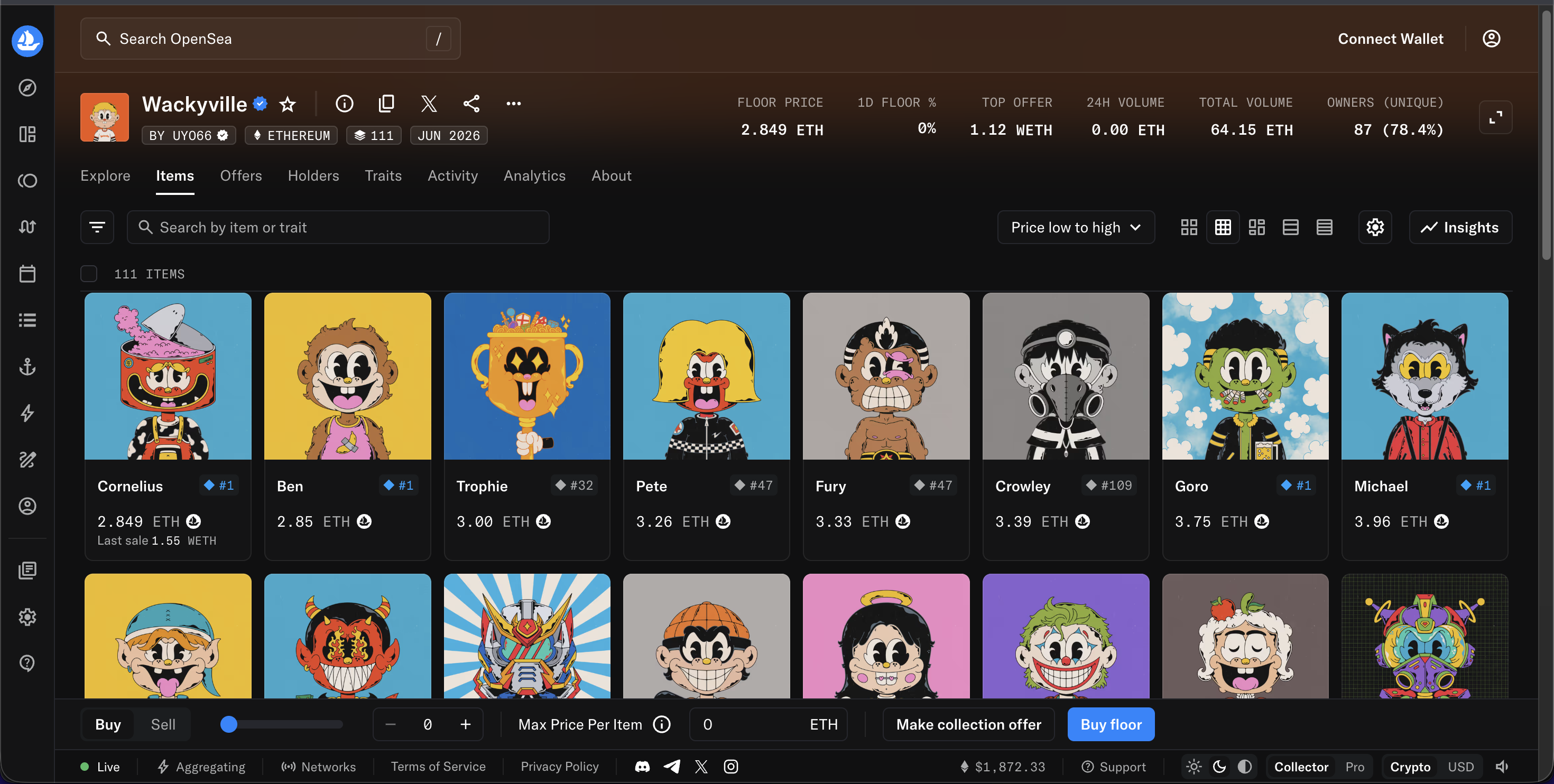Open the items view settings gear
This screenshot has width=1554, height=784.
[x=1375, y=227]
